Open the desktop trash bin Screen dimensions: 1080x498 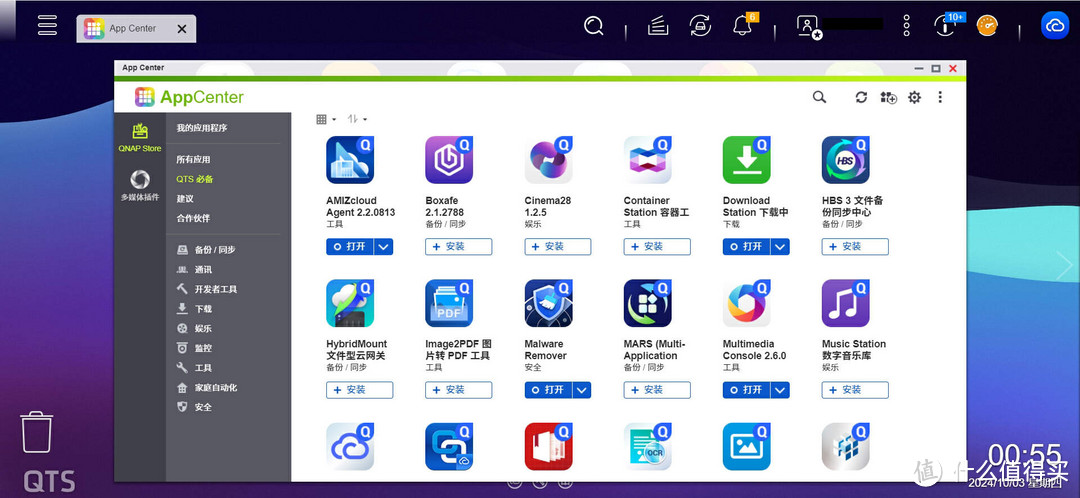pos(37,432)
